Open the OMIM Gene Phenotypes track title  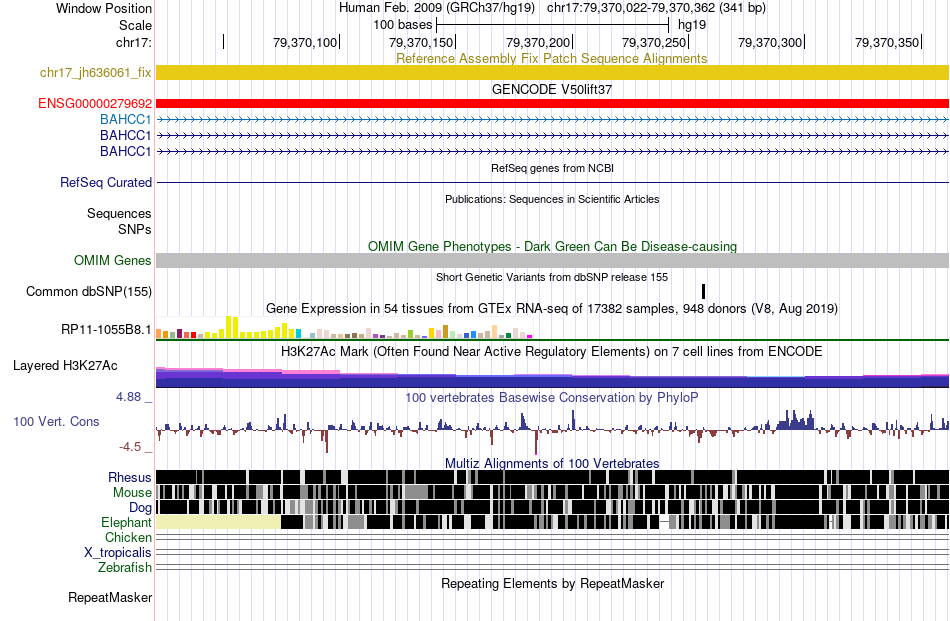pyautogui.click(x=552, y=247)
